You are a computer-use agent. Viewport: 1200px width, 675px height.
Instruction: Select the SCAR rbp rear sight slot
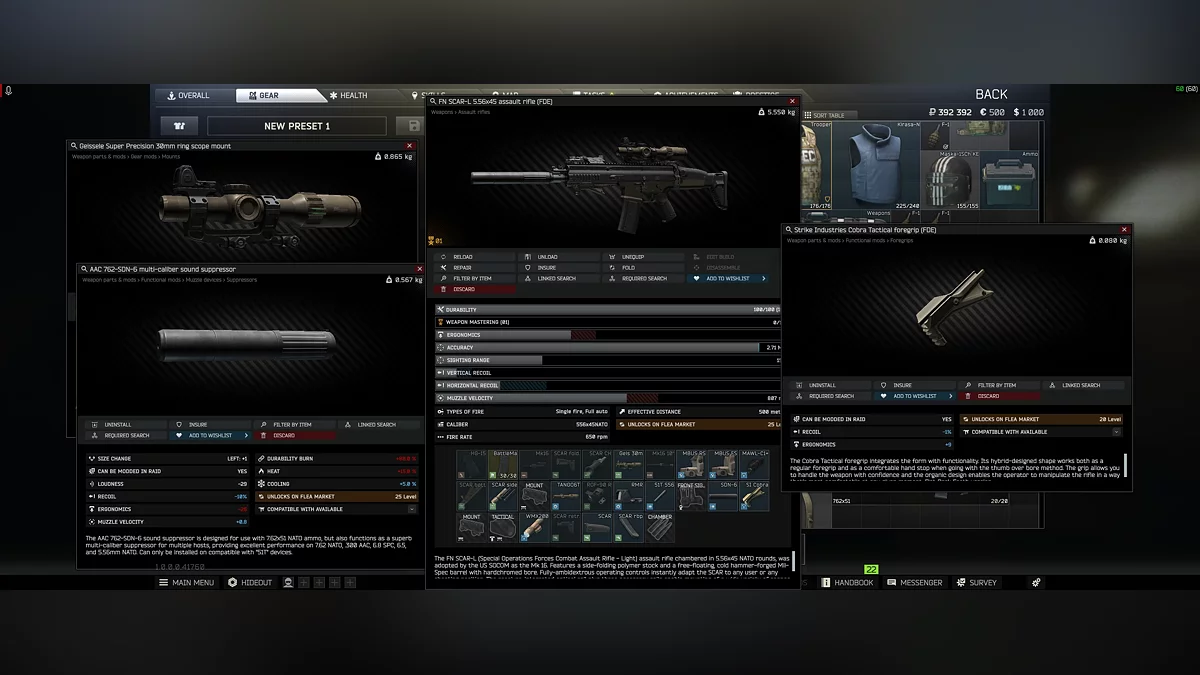(629, 528)
